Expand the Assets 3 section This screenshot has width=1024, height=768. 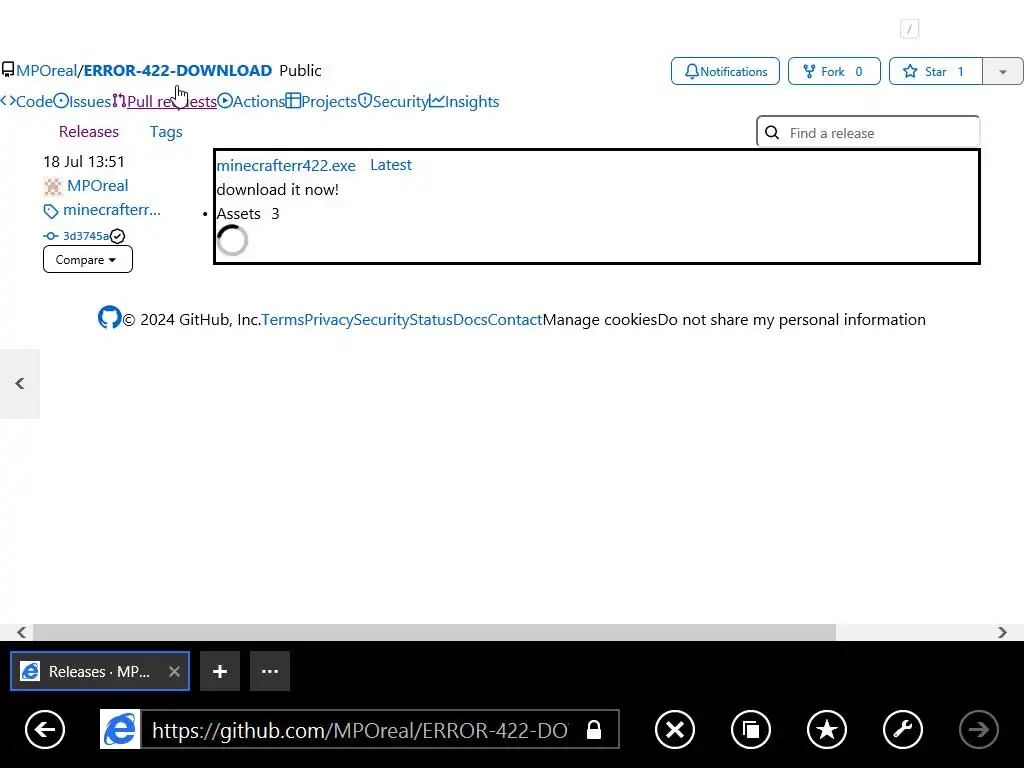click(x=248, y=214)
